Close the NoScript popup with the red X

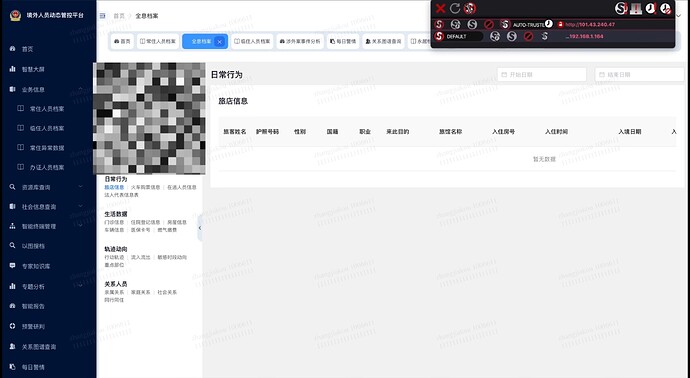click(x=440, y=8)
